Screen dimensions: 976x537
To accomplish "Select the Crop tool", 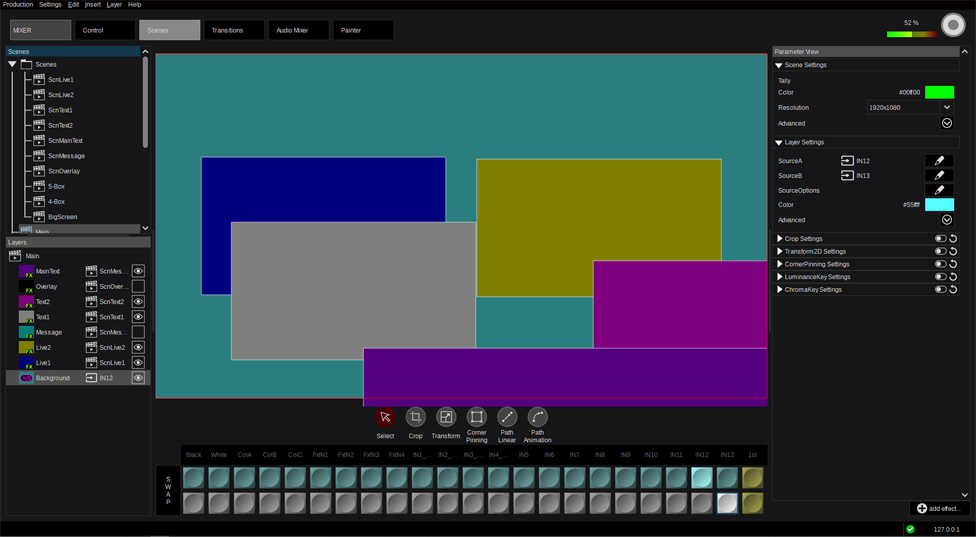I will click(415, 418).
